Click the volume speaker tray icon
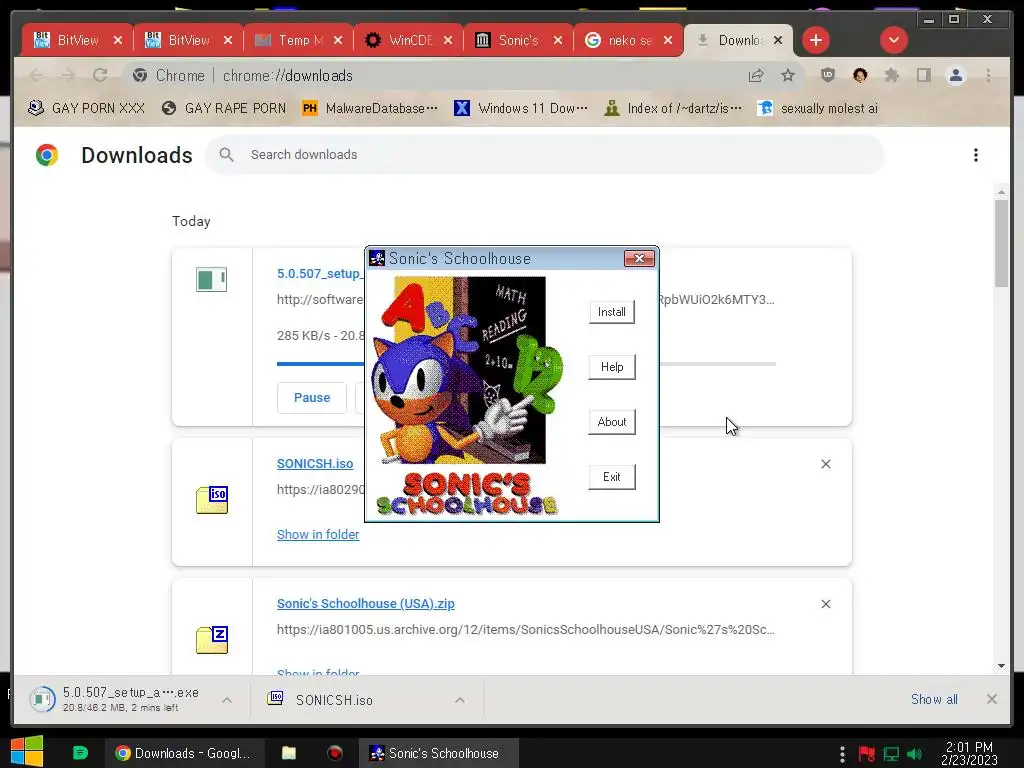 click(x=914, y=754)
